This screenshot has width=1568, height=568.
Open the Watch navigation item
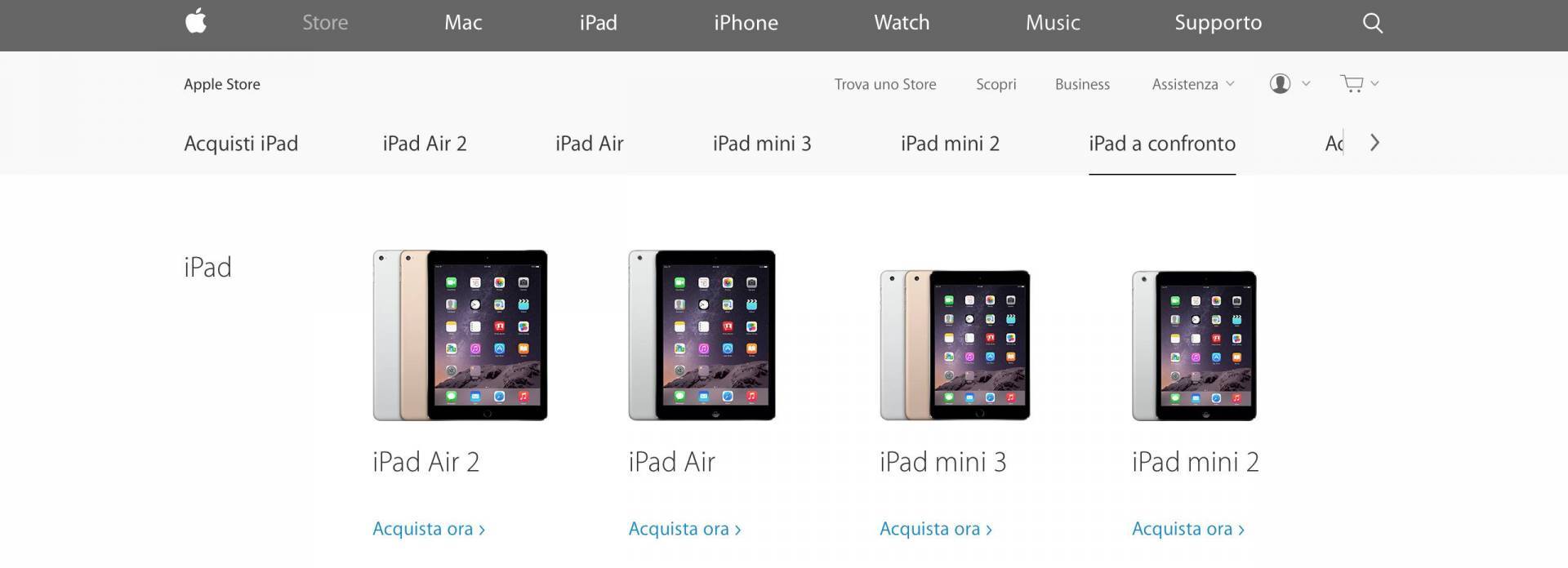pyautogui.click(x=902, y=23)
